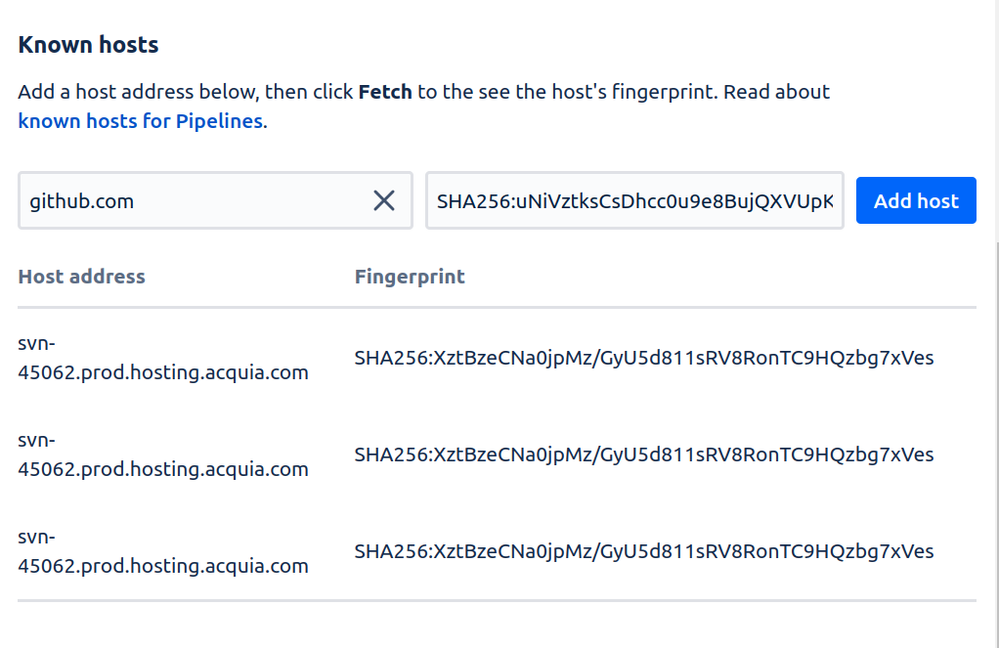Click the "Add a host address below" text
The image size is (999, 648).
[138, 92]
